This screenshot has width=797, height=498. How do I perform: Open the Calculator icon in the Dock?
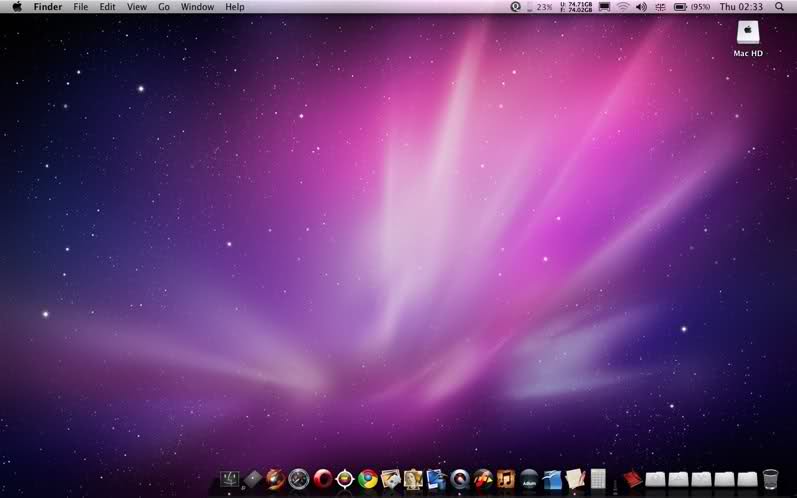coord(598,479)
